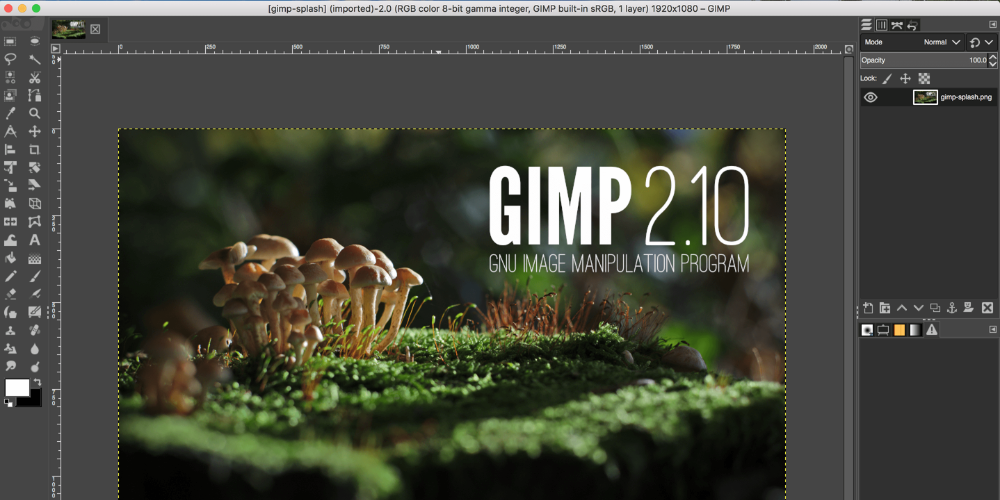Select the Heal bandage tool
The image size is (1000, 500).
tap(34, 330)
